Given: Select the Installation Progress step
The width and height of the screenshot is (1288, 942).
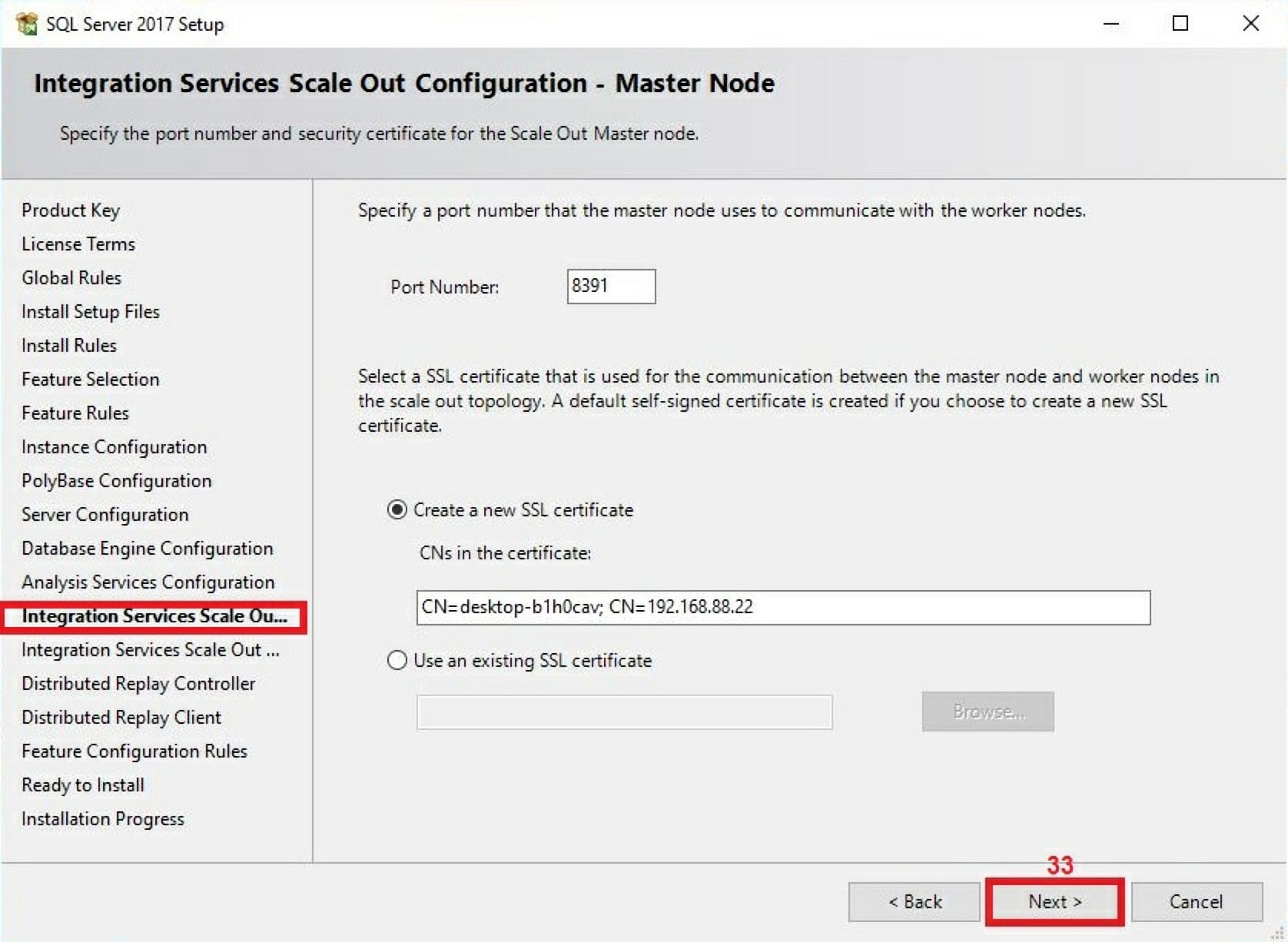Looking at the screenshot, I should click(x=103, y=819).
